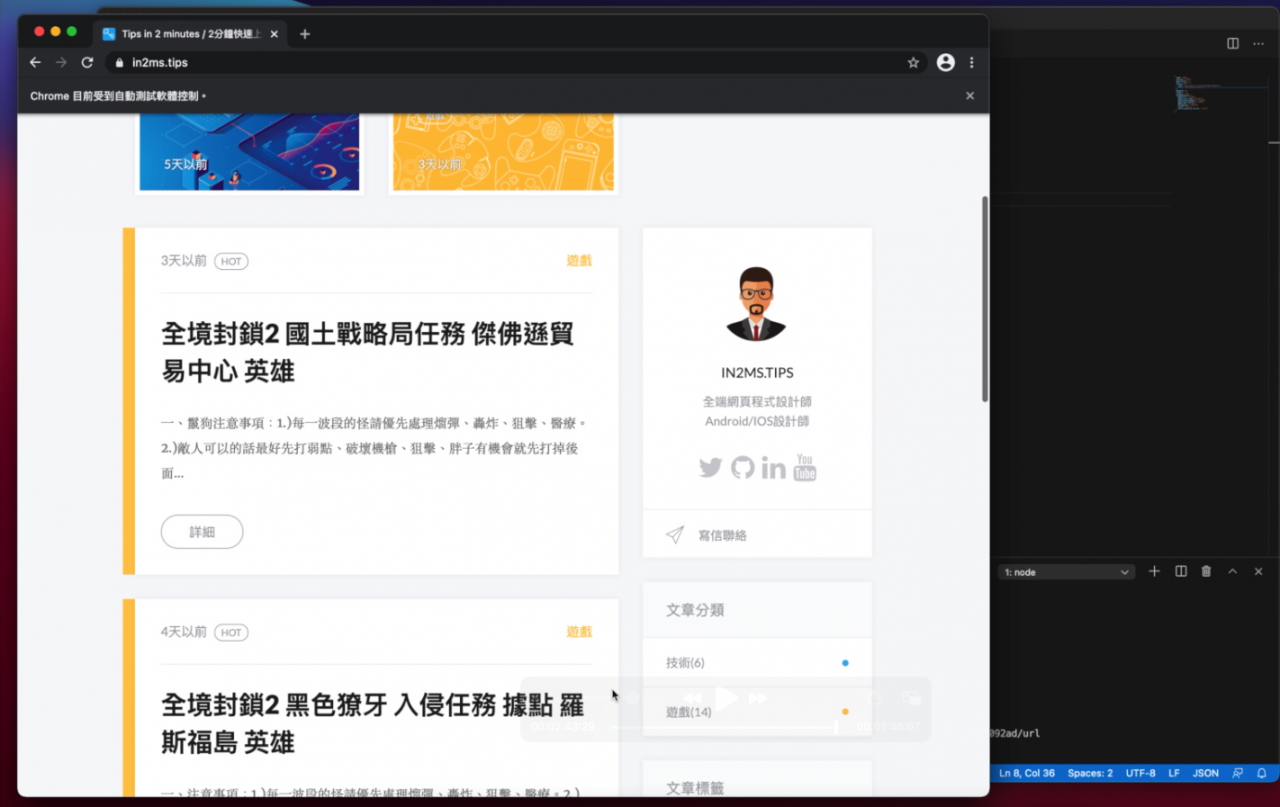Open VS Code notifications bell
This screenshot has width=1280, height=807.
[x=1262, y=773]
